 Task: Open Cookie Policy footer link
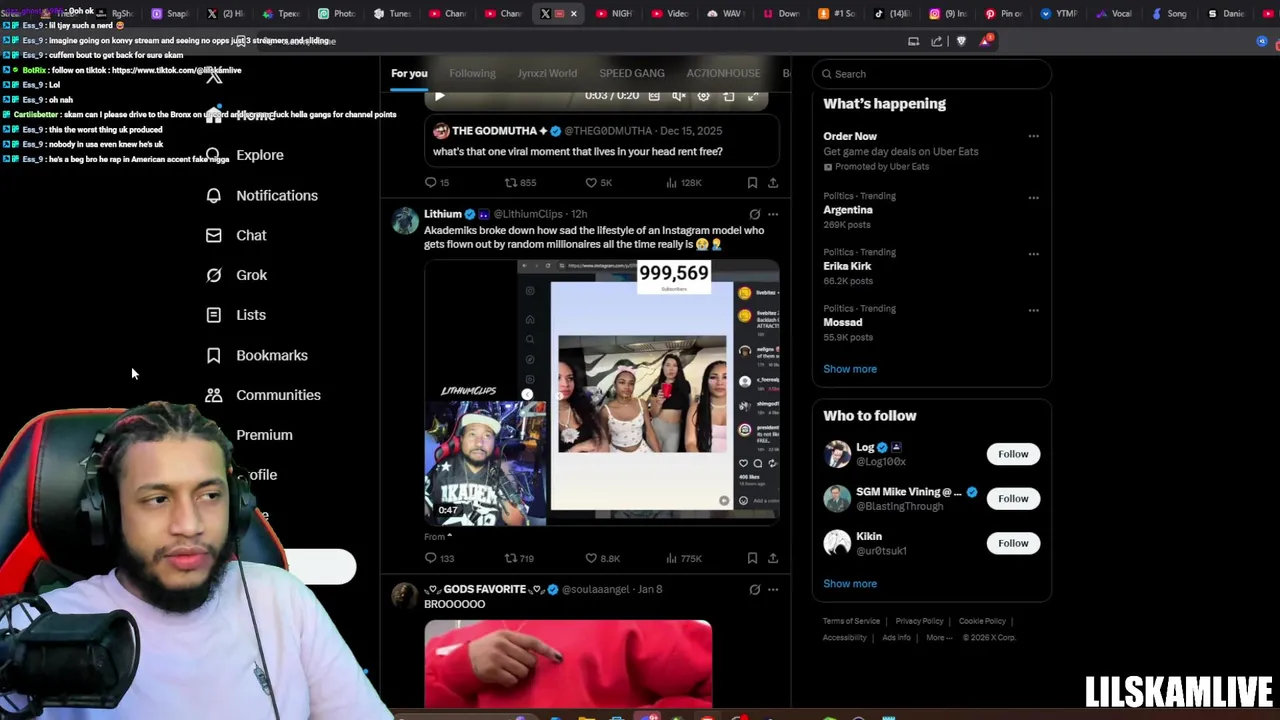[982, 621]
